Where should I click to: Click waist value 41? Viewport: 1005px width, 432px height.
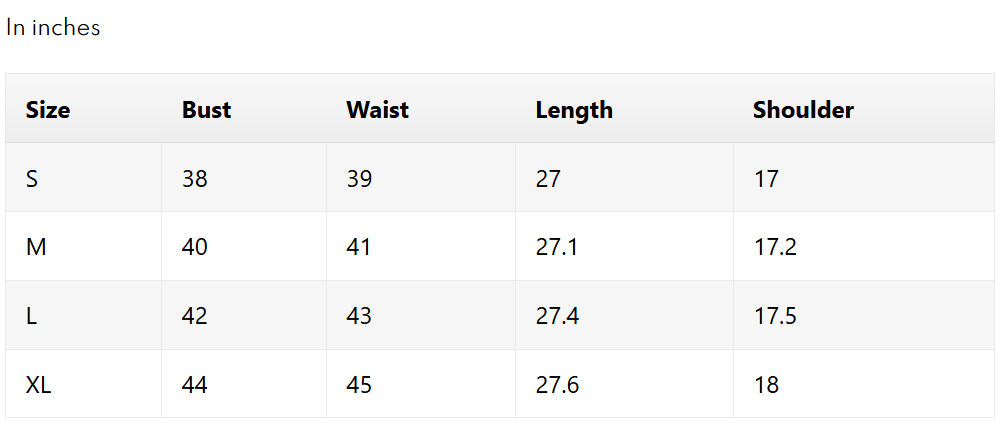359,247
